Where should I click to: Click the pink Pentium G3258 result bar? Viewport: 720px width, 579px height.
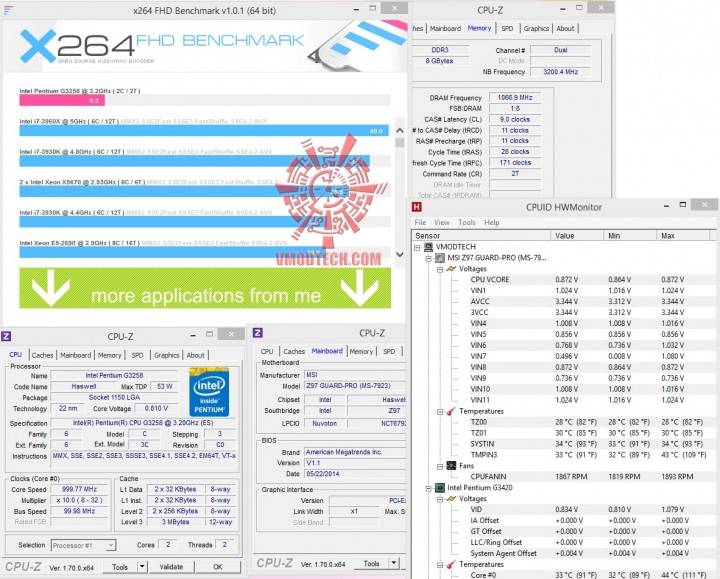tap(62, 100)
